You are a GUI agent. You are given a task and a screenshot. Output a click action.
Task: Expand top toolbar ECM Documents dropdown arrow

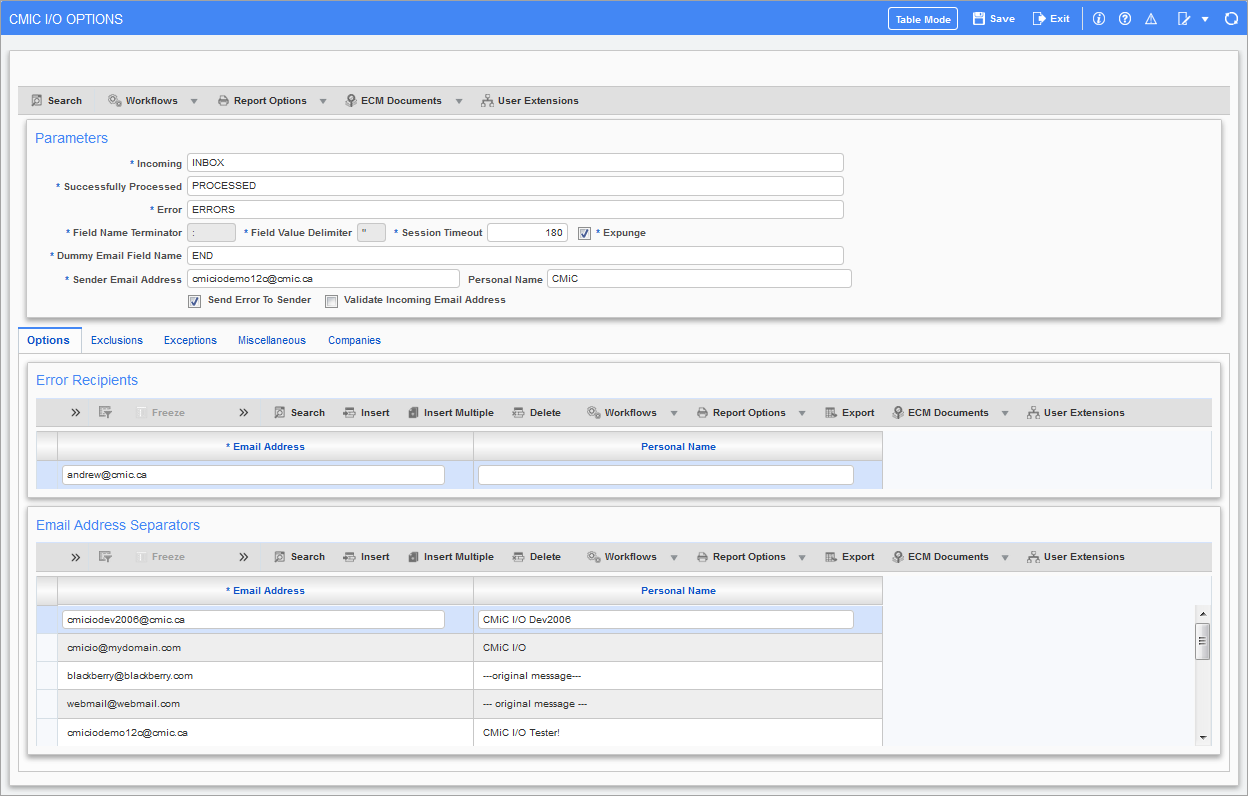pos(459,101)
